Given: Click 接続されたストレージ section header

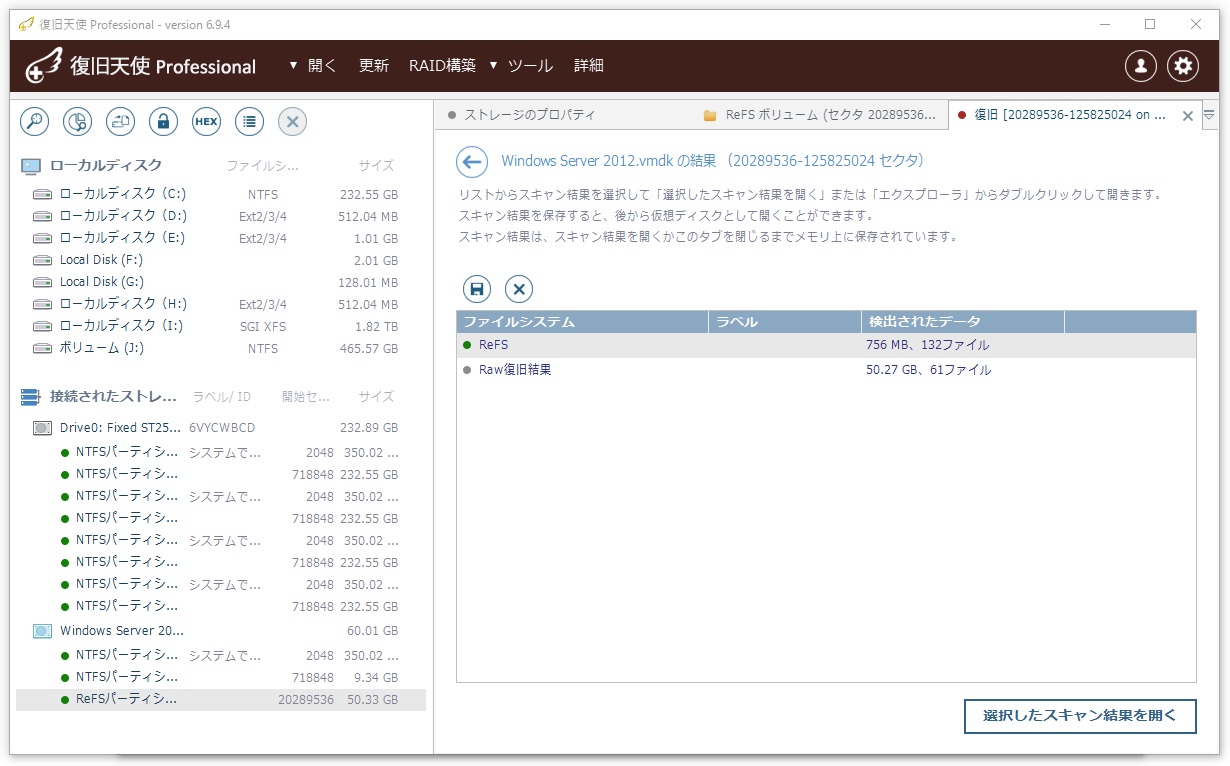Looking at the screenshot, I should coord(113,397).
